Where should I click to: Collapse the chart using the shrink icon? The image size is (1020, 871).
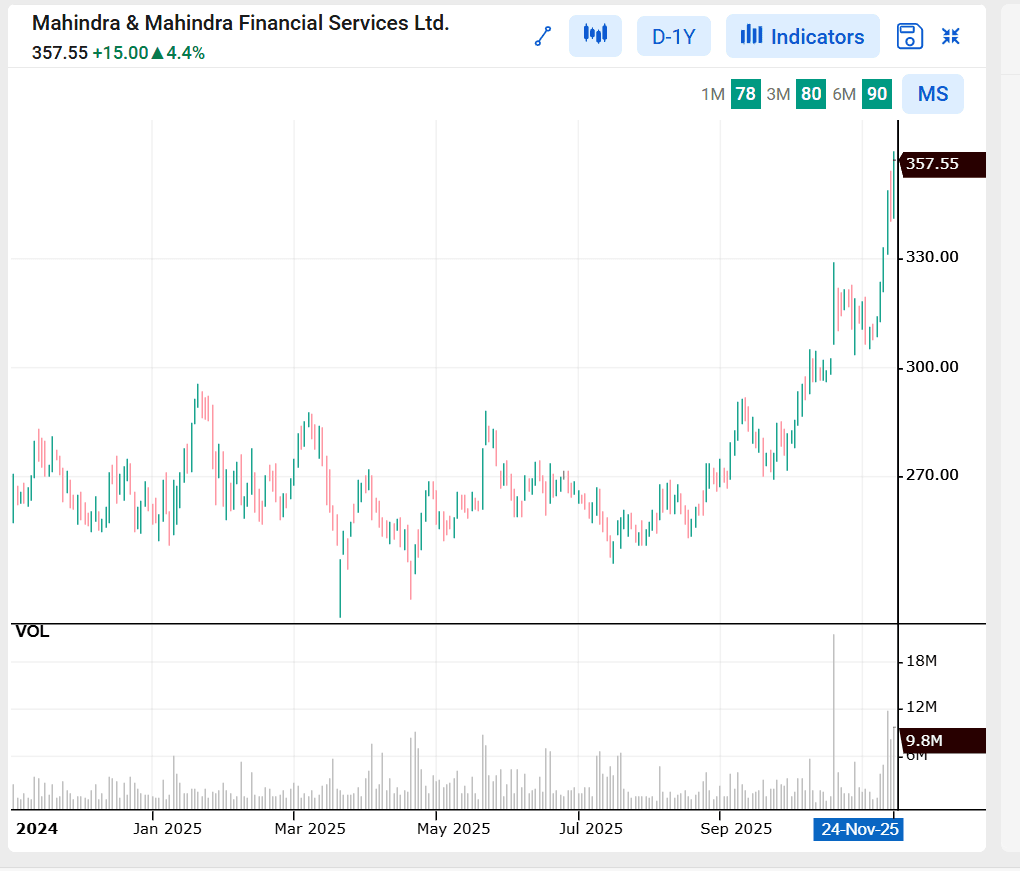pyautogui.click(x=950, y=36)
